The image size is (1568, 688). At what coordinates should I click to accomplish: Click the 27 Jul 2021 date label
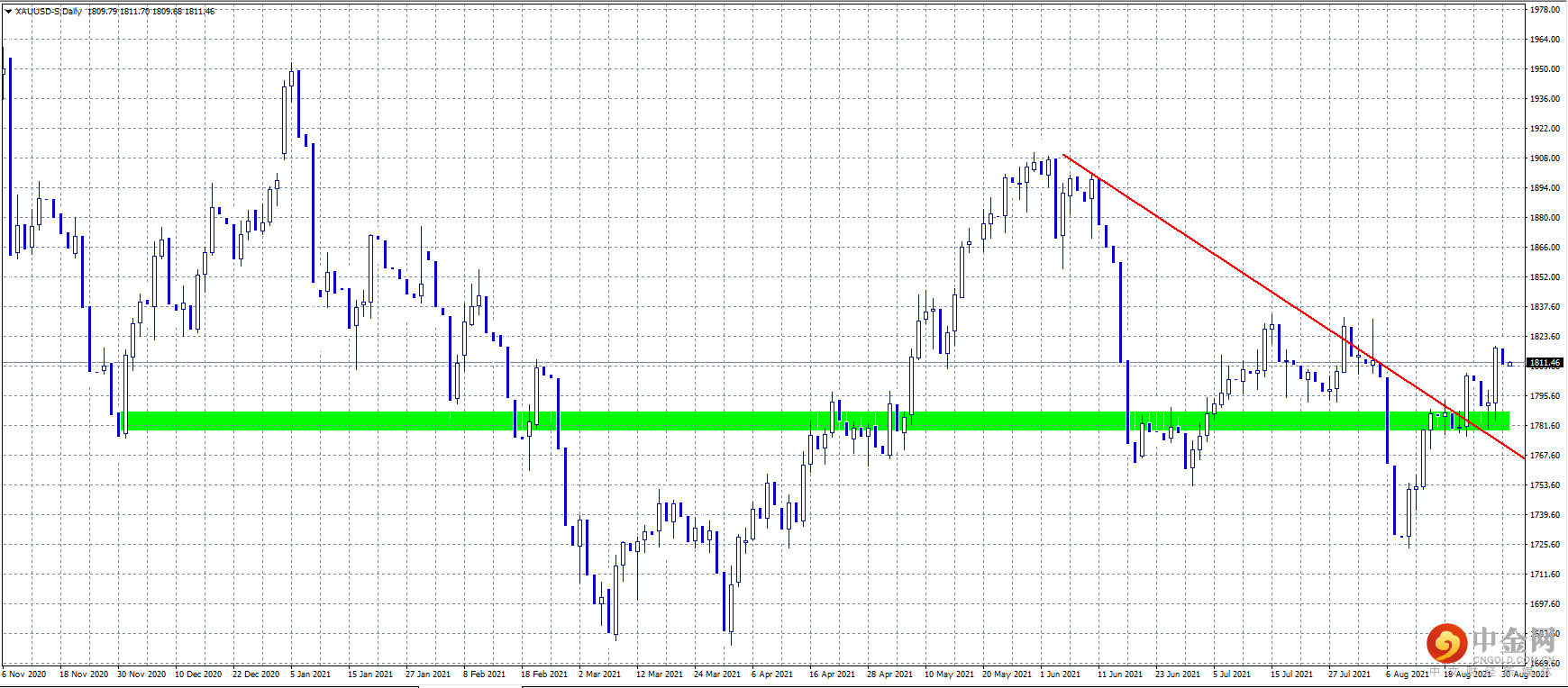click(1349, 674)
